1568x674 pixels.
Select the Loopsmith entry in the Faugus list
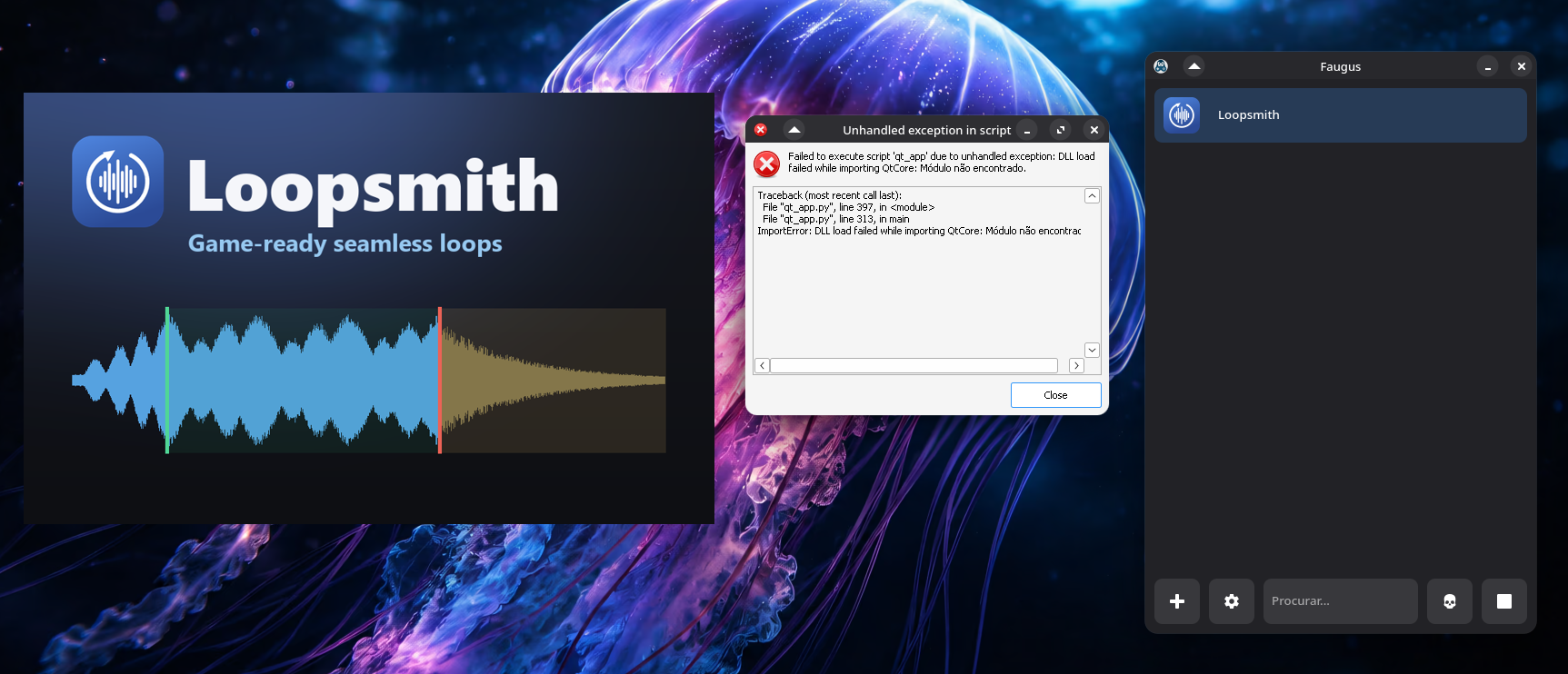1341,115
